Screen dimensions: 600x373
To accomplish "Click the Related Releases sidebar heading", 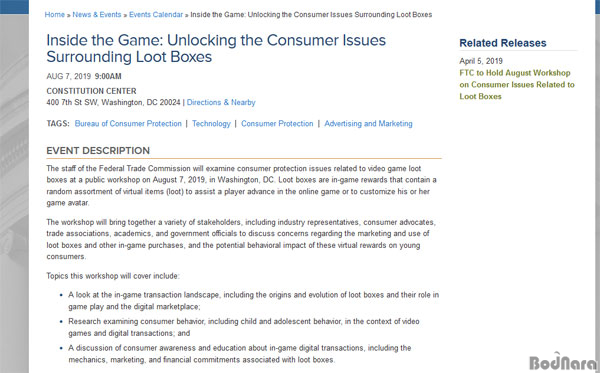I will coord(502,43).
